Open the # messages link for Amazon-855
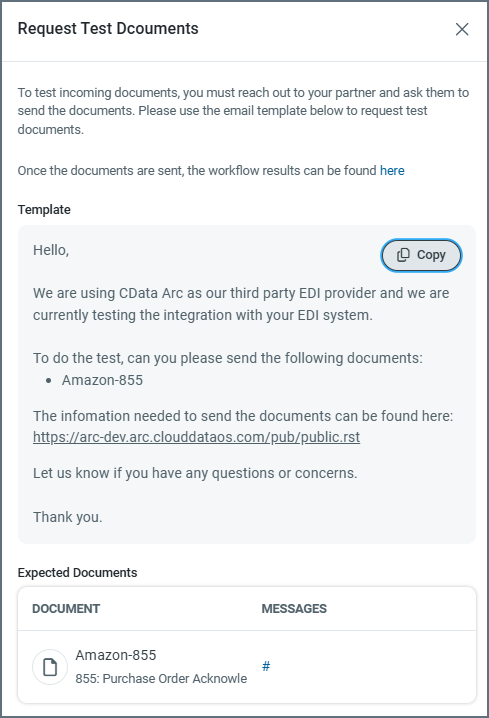This screenshot has height=718, width=489. [x=266, y=666]
